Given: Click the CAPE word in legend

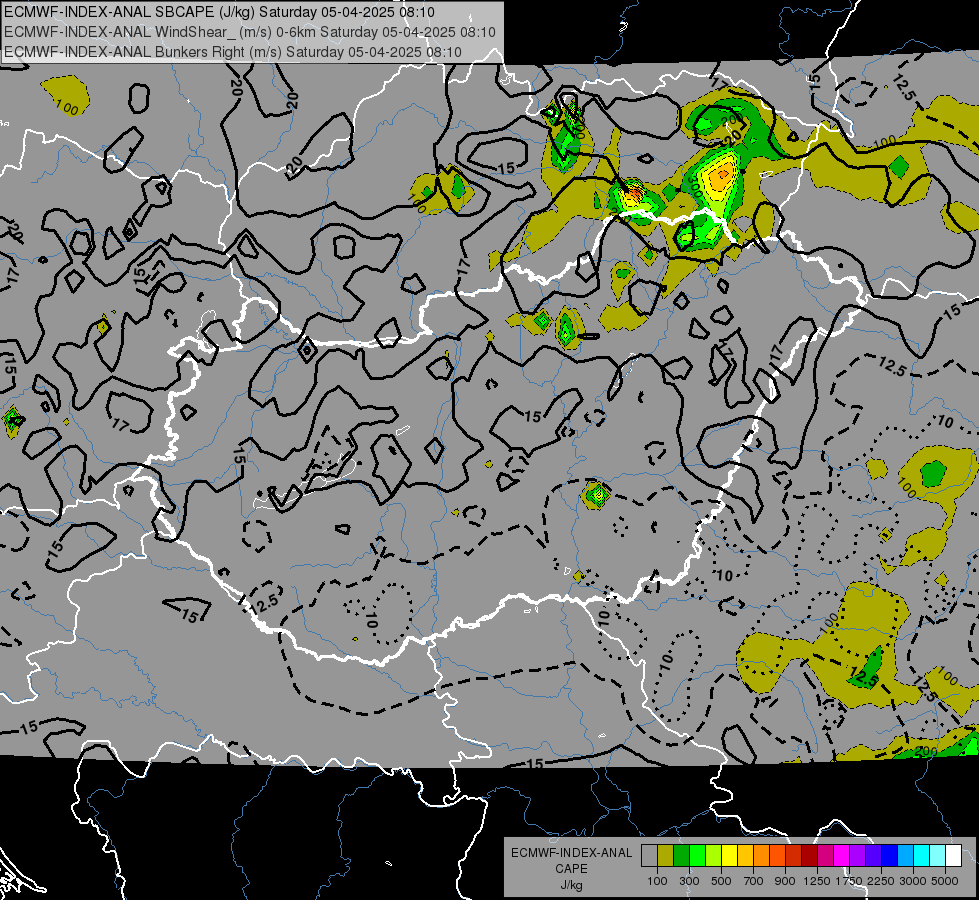Looking at the screenshot, I should pyautogui.click(x=571, y=869).
